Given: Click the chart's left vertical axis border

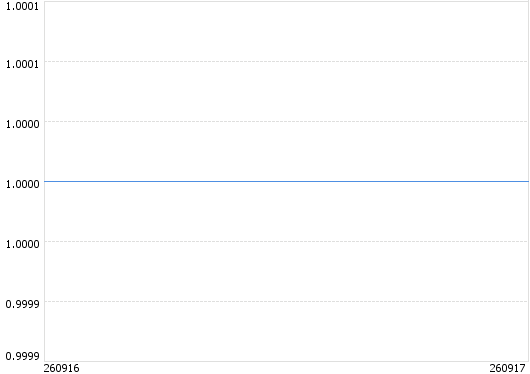Looking at the screenshot, I should click(44, 182).
